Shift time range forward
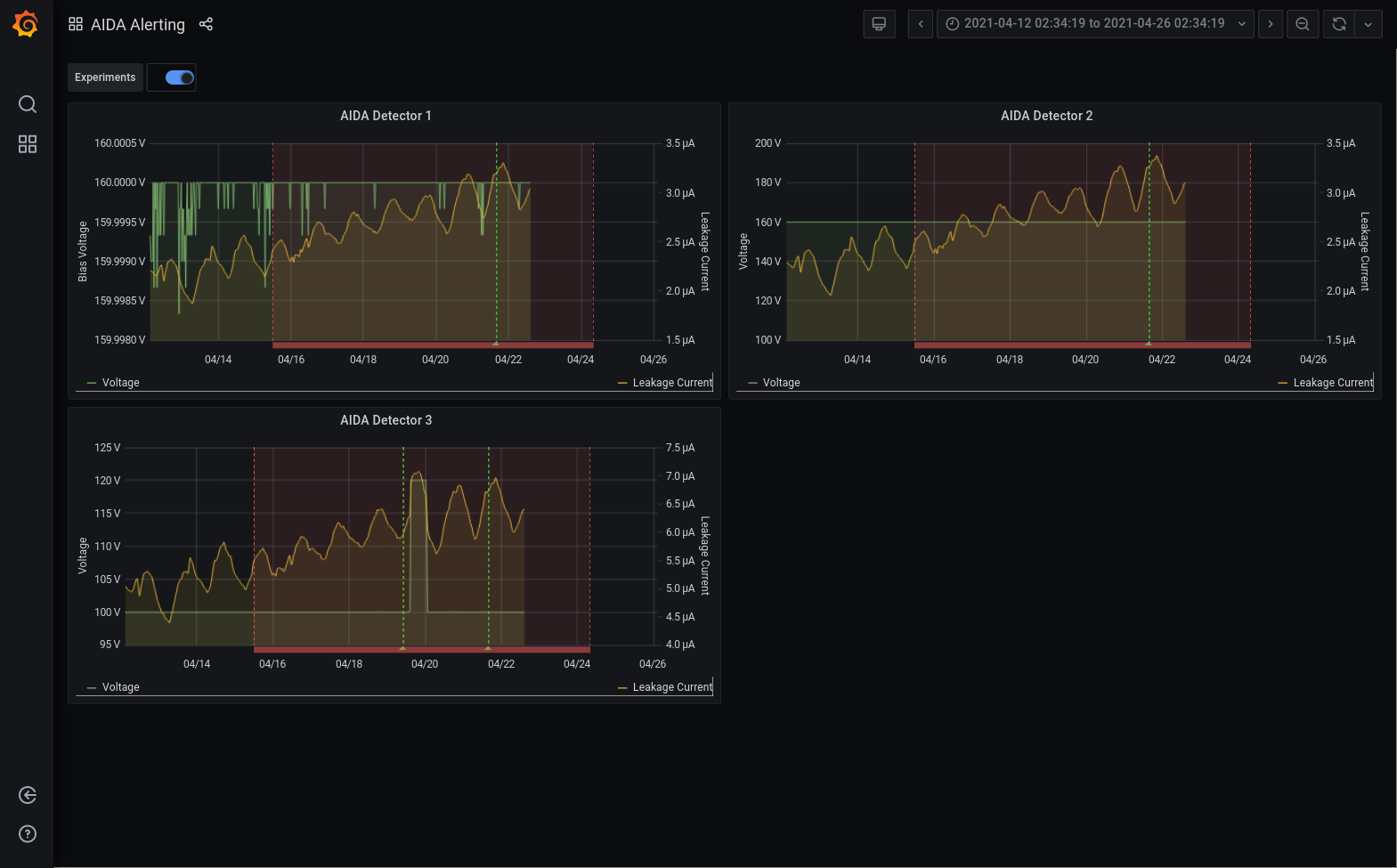The width and height of the screenshot is (1397, 868). click(x=1271, y=24)
